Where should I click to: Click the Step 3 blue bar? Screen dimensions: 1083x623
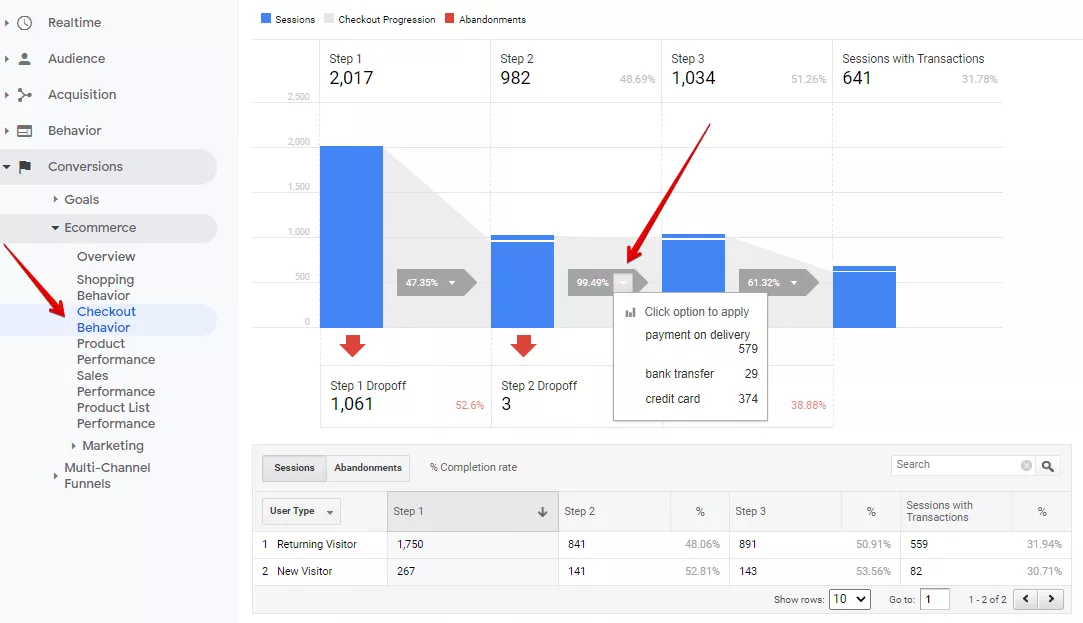click(693, 263)
